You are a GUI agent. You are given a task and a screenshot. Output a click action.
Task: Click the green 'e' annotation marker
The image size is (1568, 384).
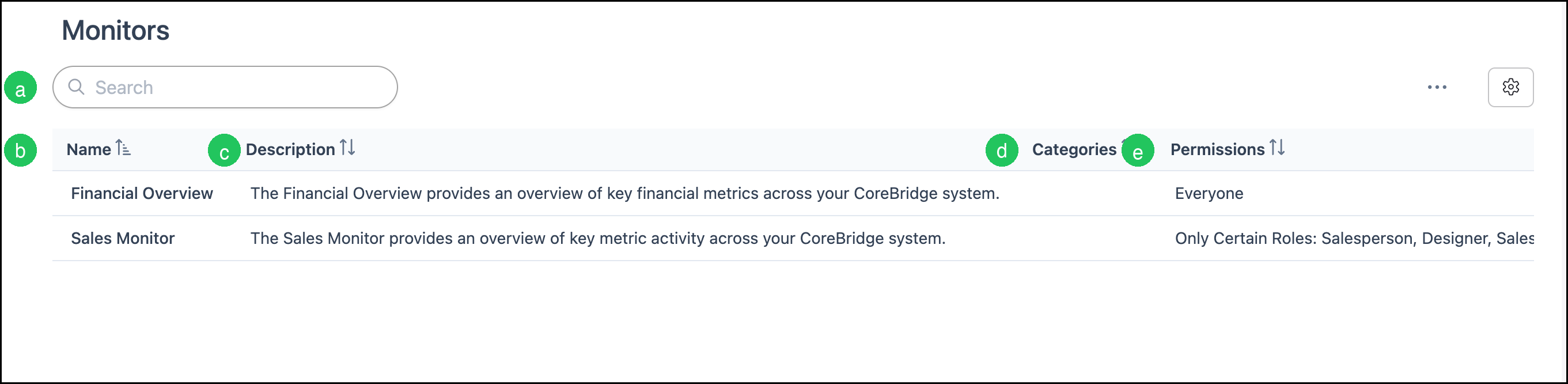point(1138,150)
